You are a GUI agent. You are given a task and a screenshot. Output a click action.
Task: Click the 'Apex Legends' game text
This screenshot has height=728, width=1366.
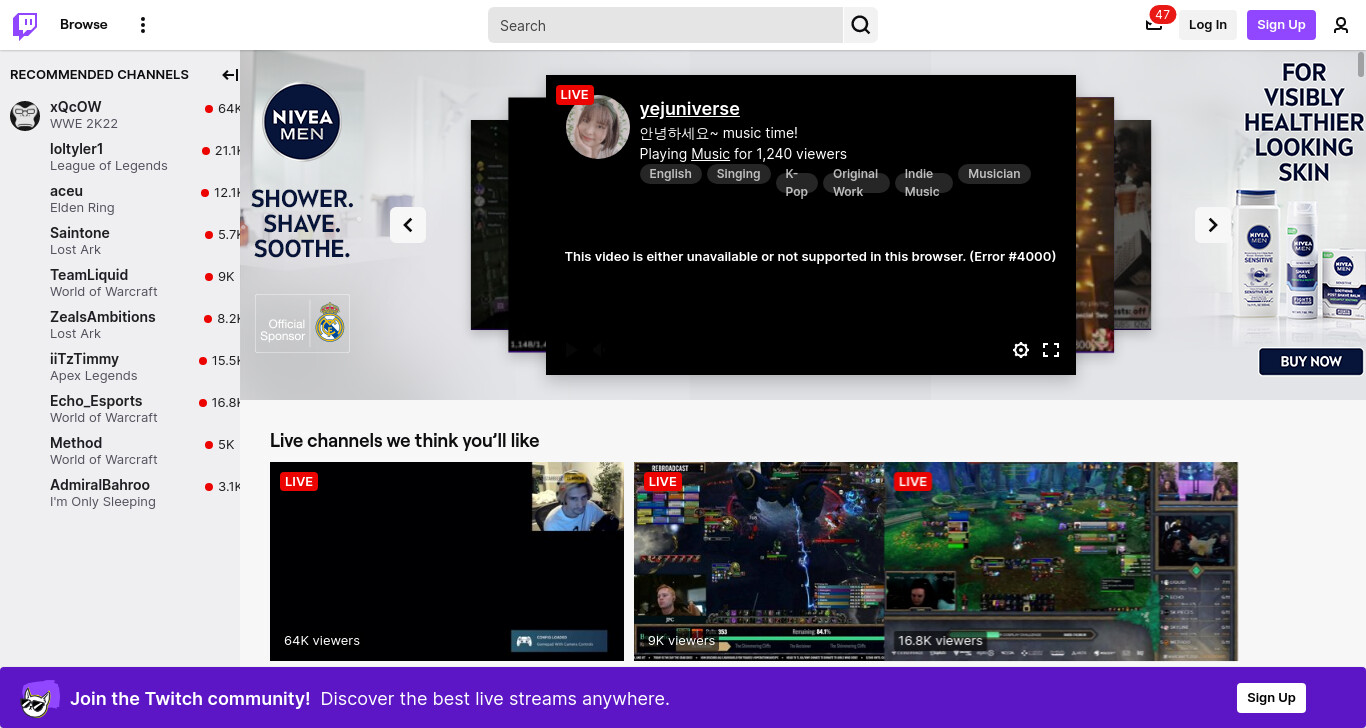click(x=94, y=376)
